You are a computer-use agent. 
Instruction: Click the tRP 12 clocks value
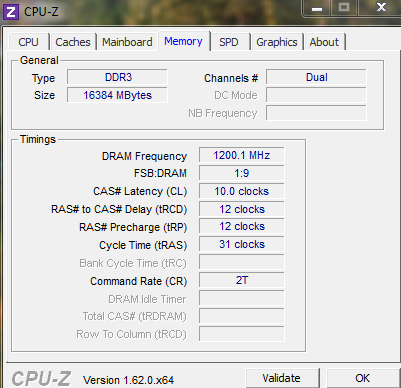[x=242, y=227]
